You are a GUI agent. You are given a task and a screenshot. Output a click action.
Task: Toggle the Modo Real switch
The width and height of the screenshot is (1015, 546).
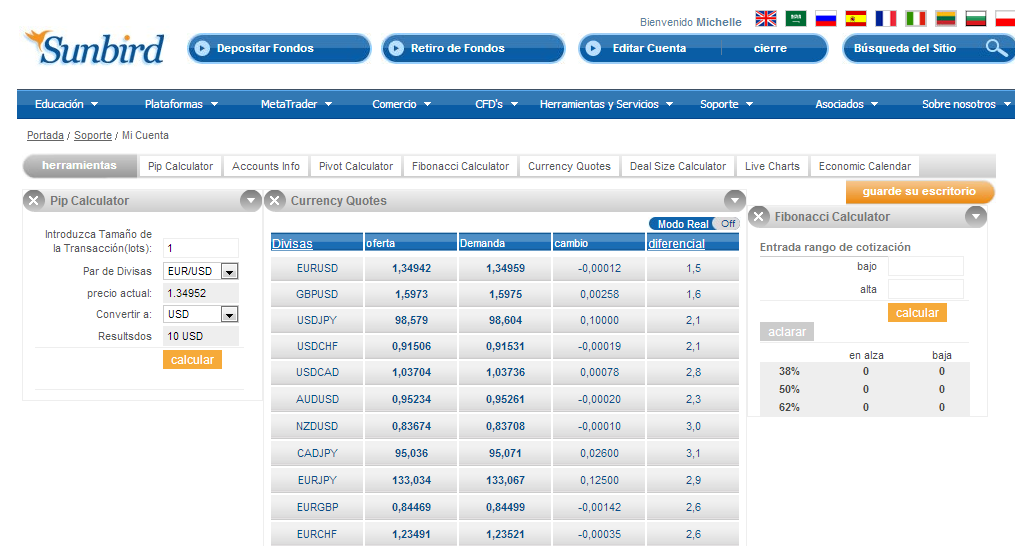tap(726, 224)
